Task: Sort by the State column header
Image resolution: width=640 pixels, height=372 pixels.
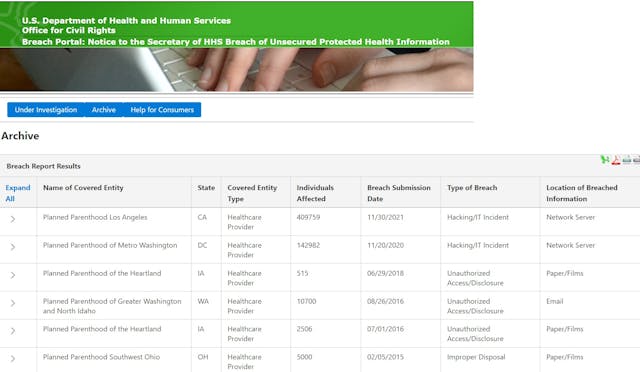Action: pos(206,188)
